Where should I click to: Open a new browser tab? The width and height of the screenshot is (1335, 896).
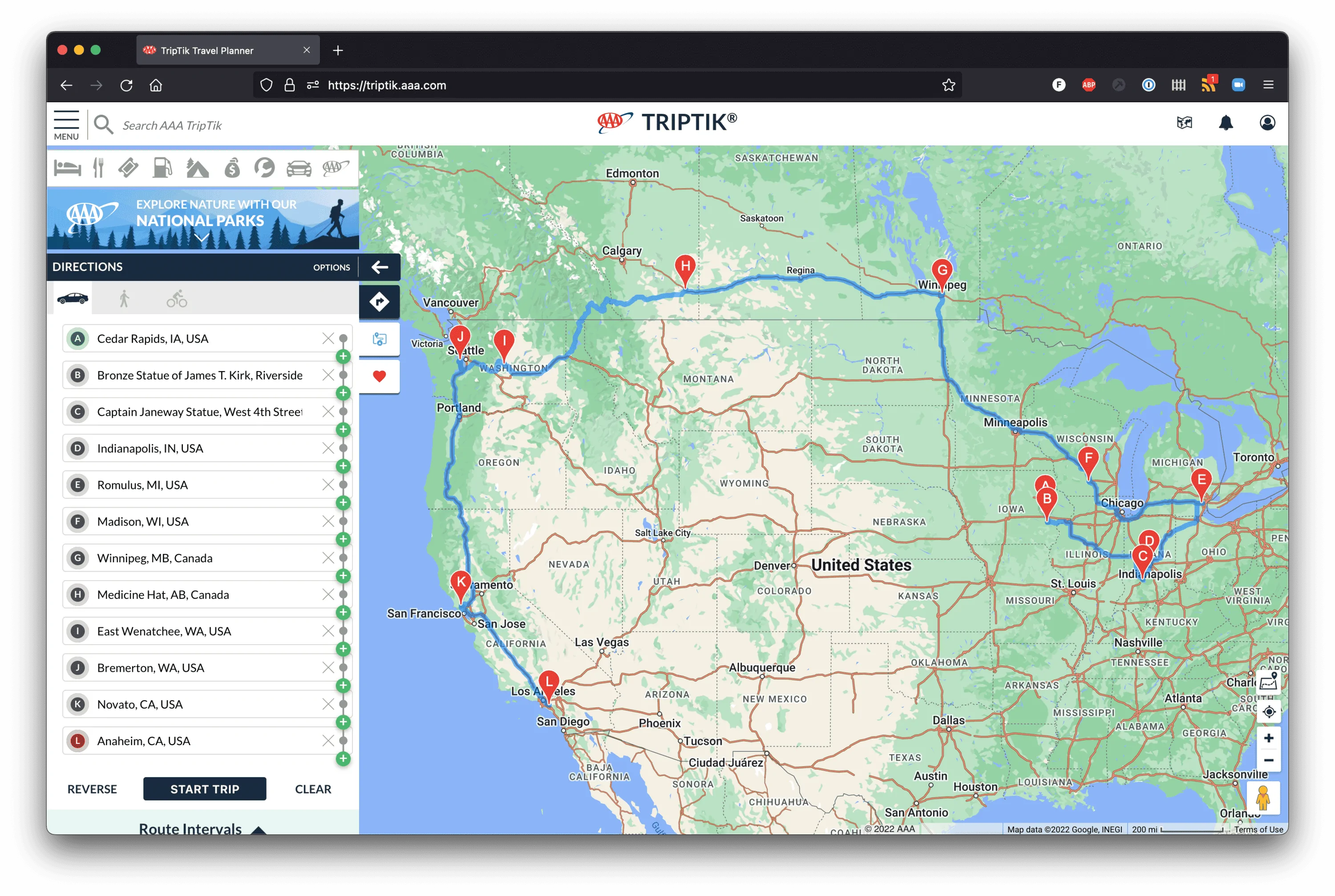click(x=338, y=50)
